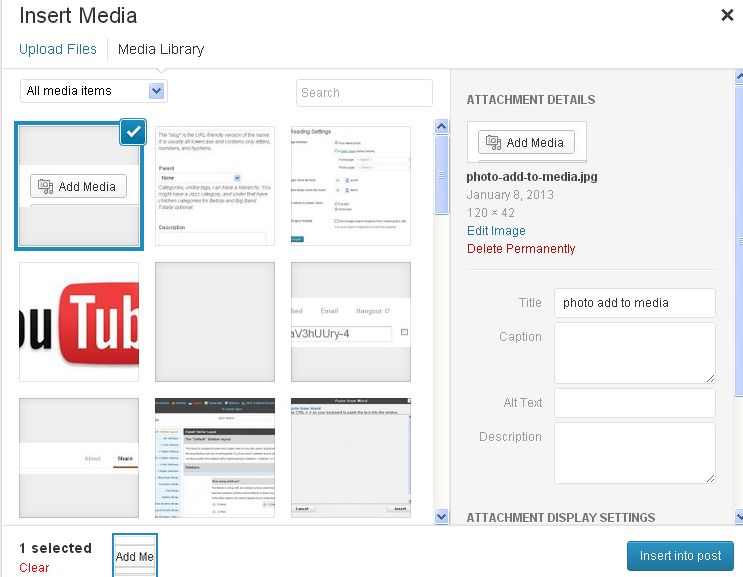Click the Edit Image link

[x=496, y=231]
